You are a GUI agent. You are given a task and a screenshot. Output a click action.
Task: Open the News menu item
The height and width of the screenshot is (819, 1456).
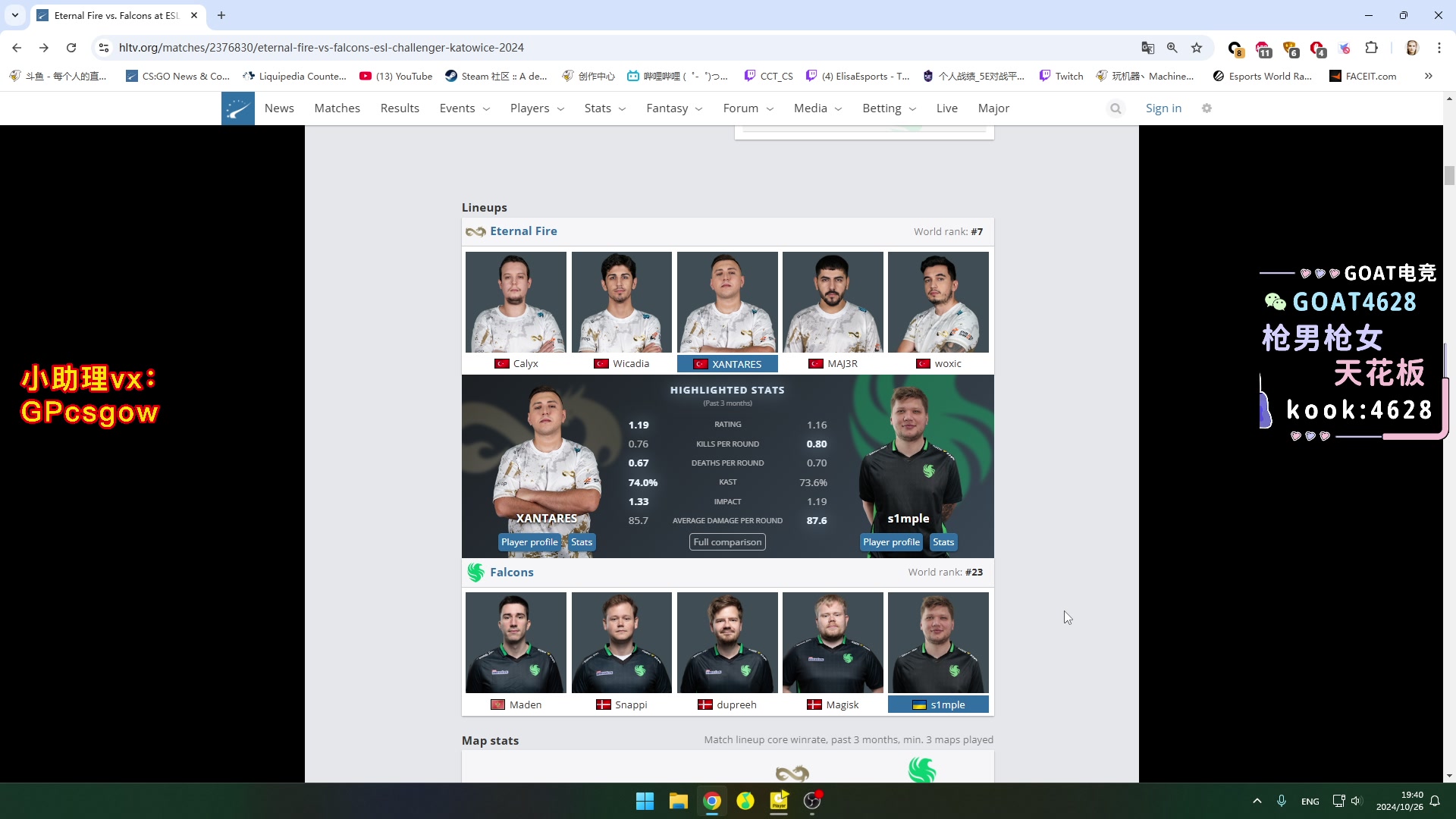click(x=280, y=108)
